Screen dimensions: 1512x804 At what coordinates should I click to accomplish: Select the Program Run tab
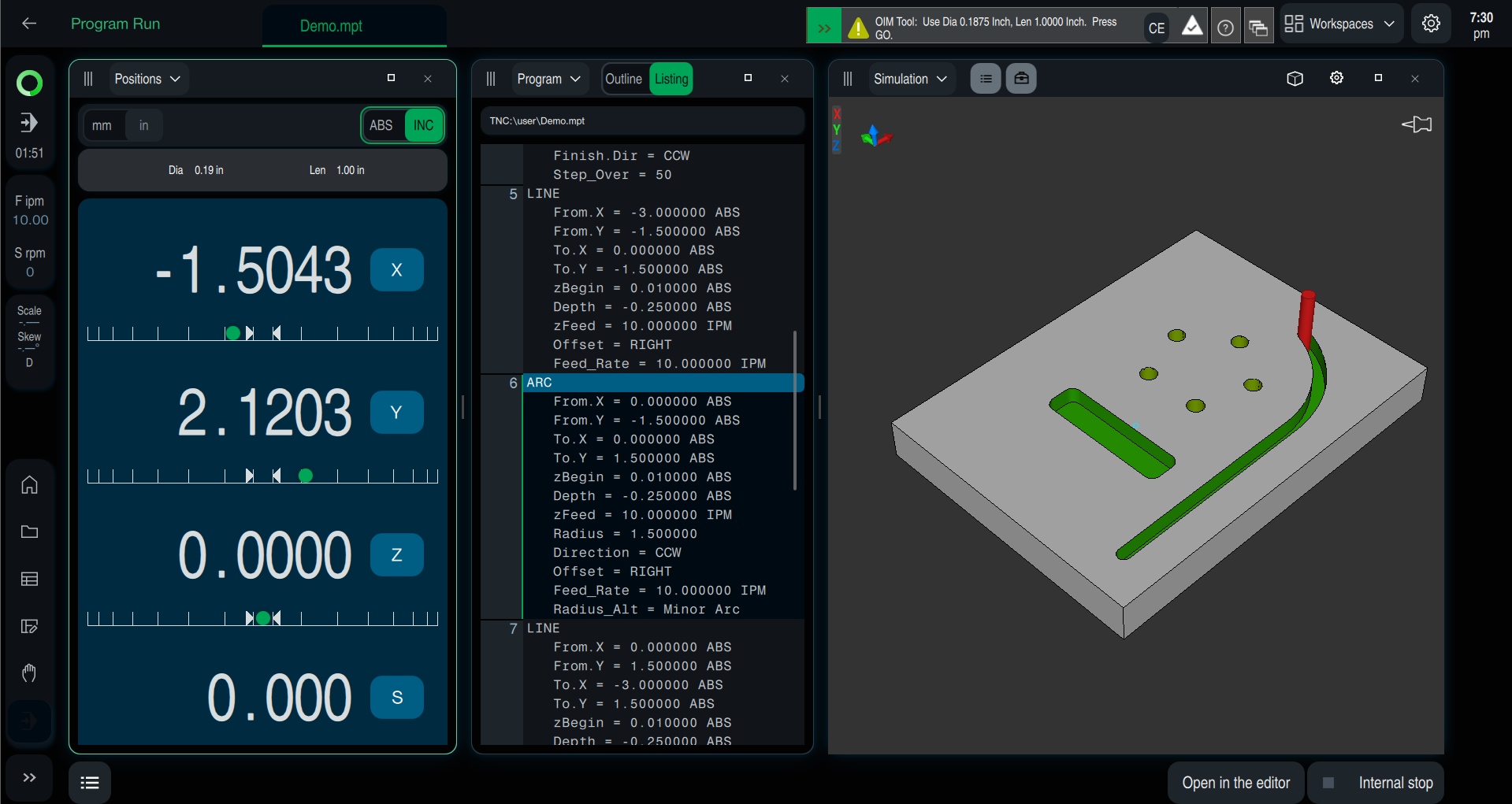[116, 24]
